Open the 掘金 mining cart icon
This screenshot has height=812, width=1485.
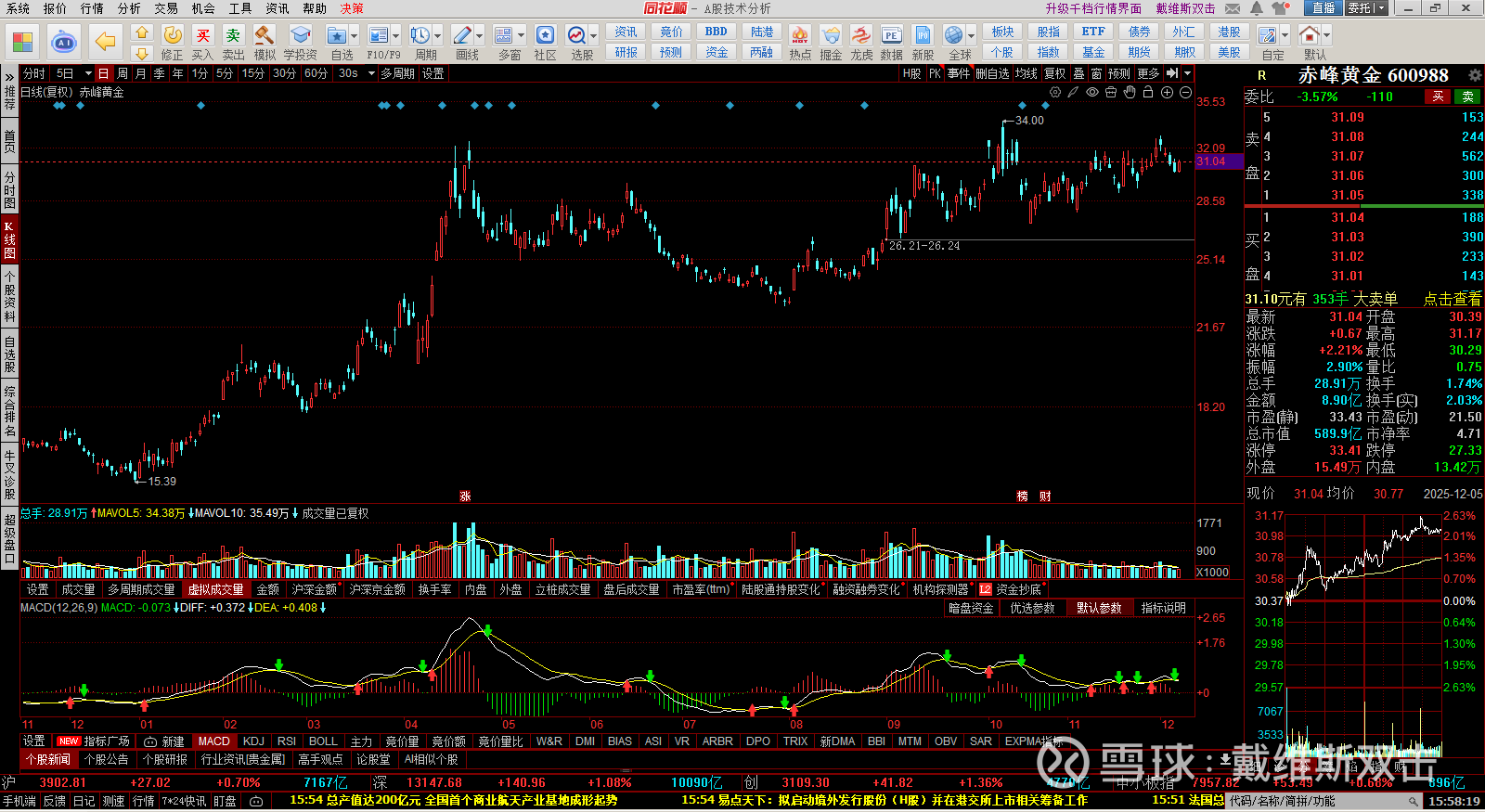pos(831,35)
